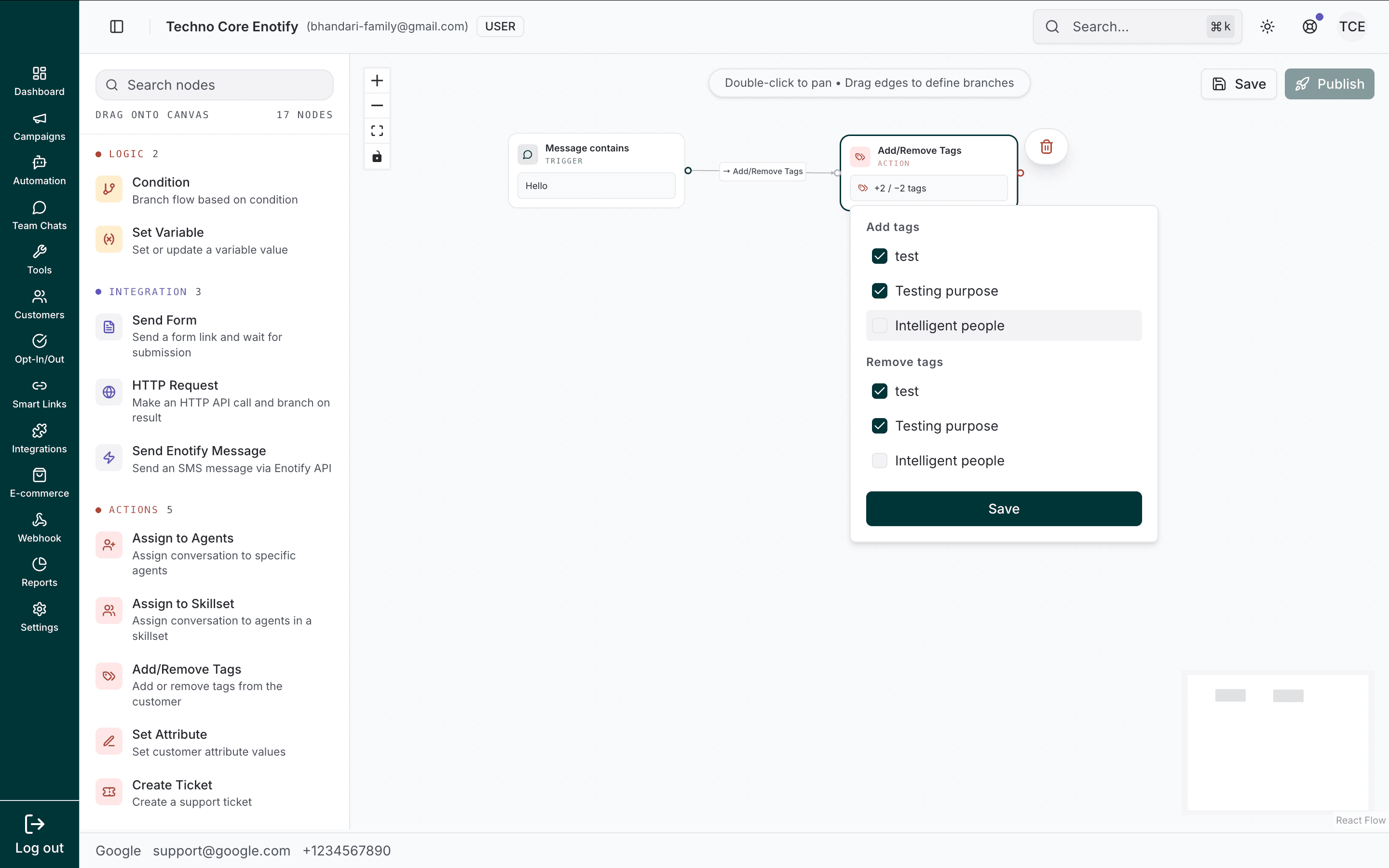
Task: Select the Assign to Skillset icon
Action: pyautogui.click(x=109, y=611)
